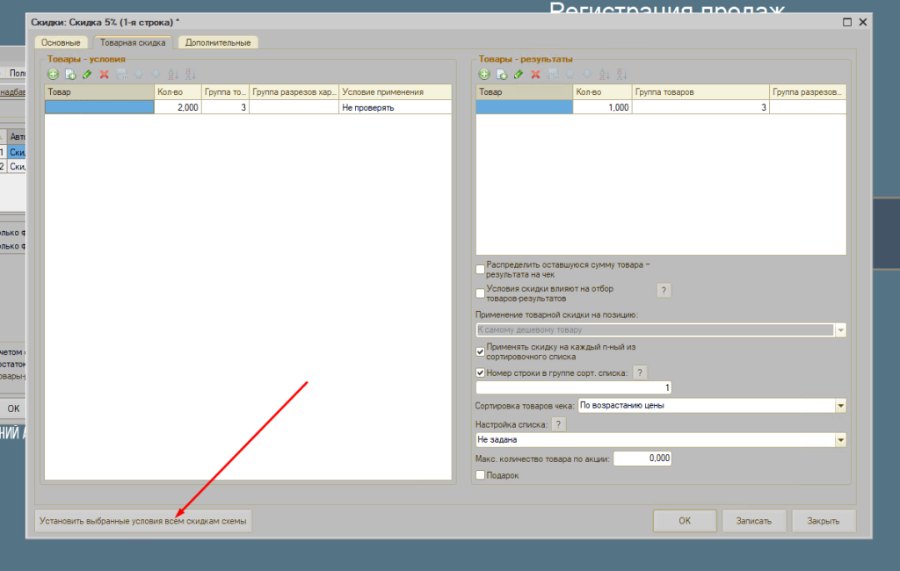Copy row icon in Товары - условия toolbar

[x=70, y=75]
